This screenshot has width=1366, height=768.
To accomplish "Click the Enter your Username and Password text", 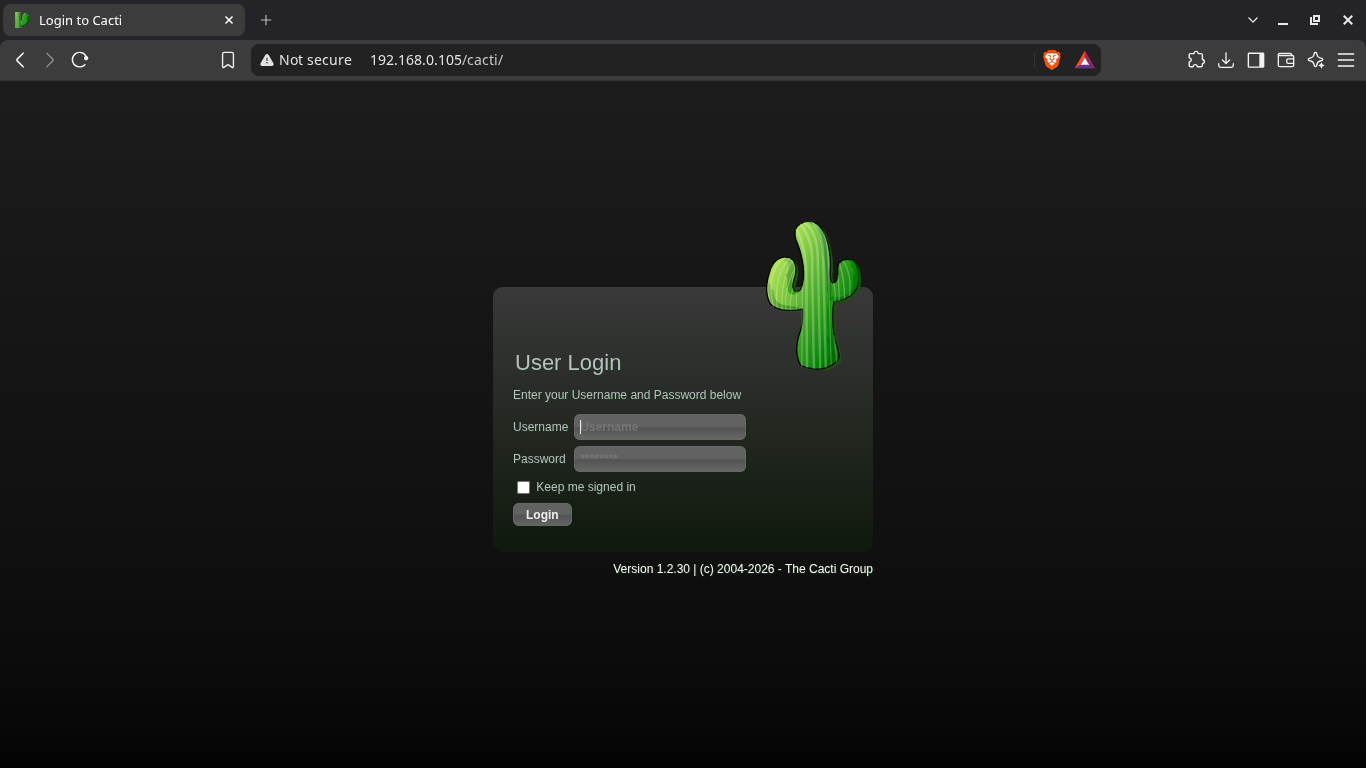I will pyautogui.click(x=627, y=395).
